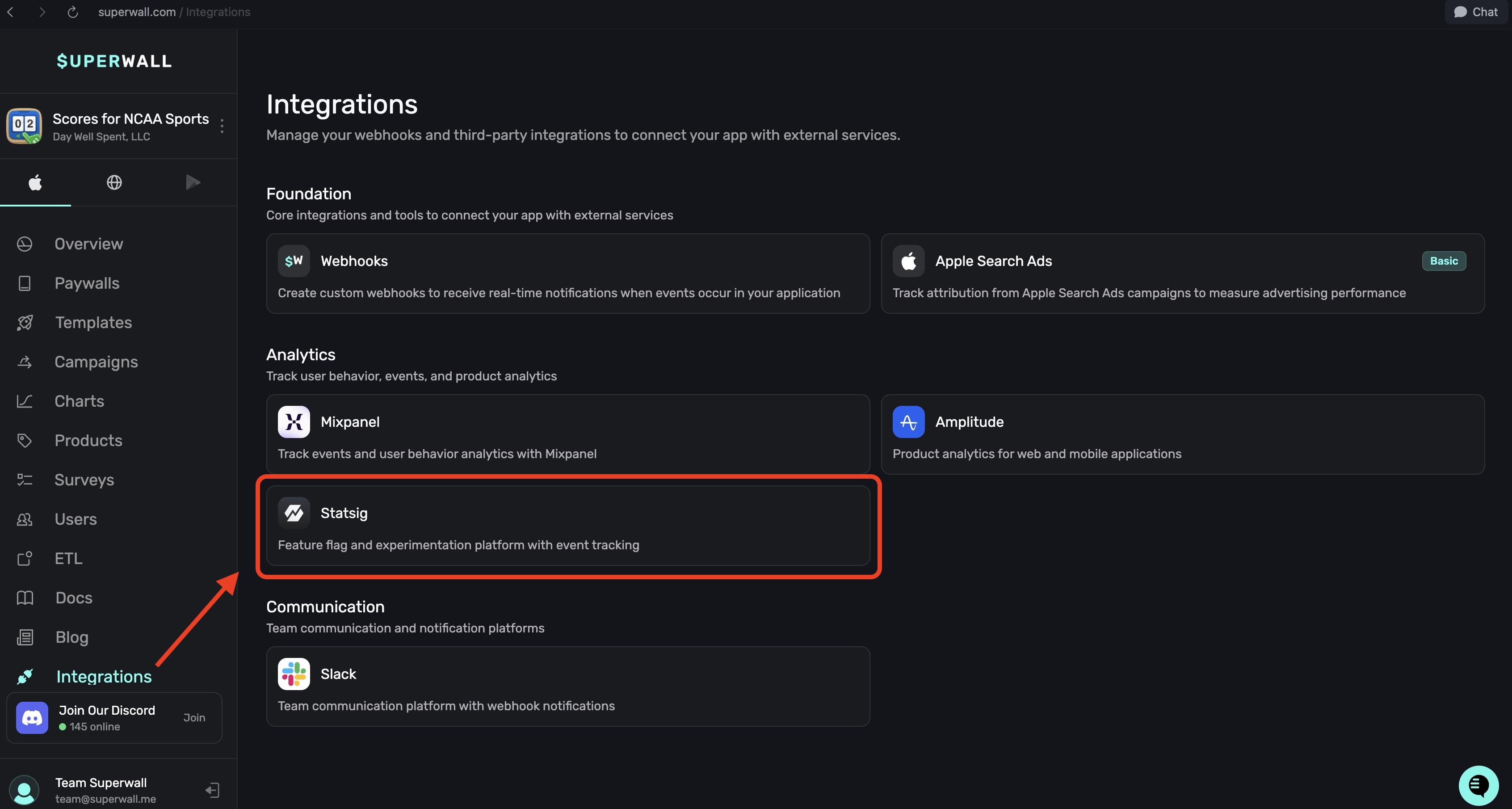Click the ETL sidebar icon
This screenshot has width=1512, height=809.
coord(25,558)
